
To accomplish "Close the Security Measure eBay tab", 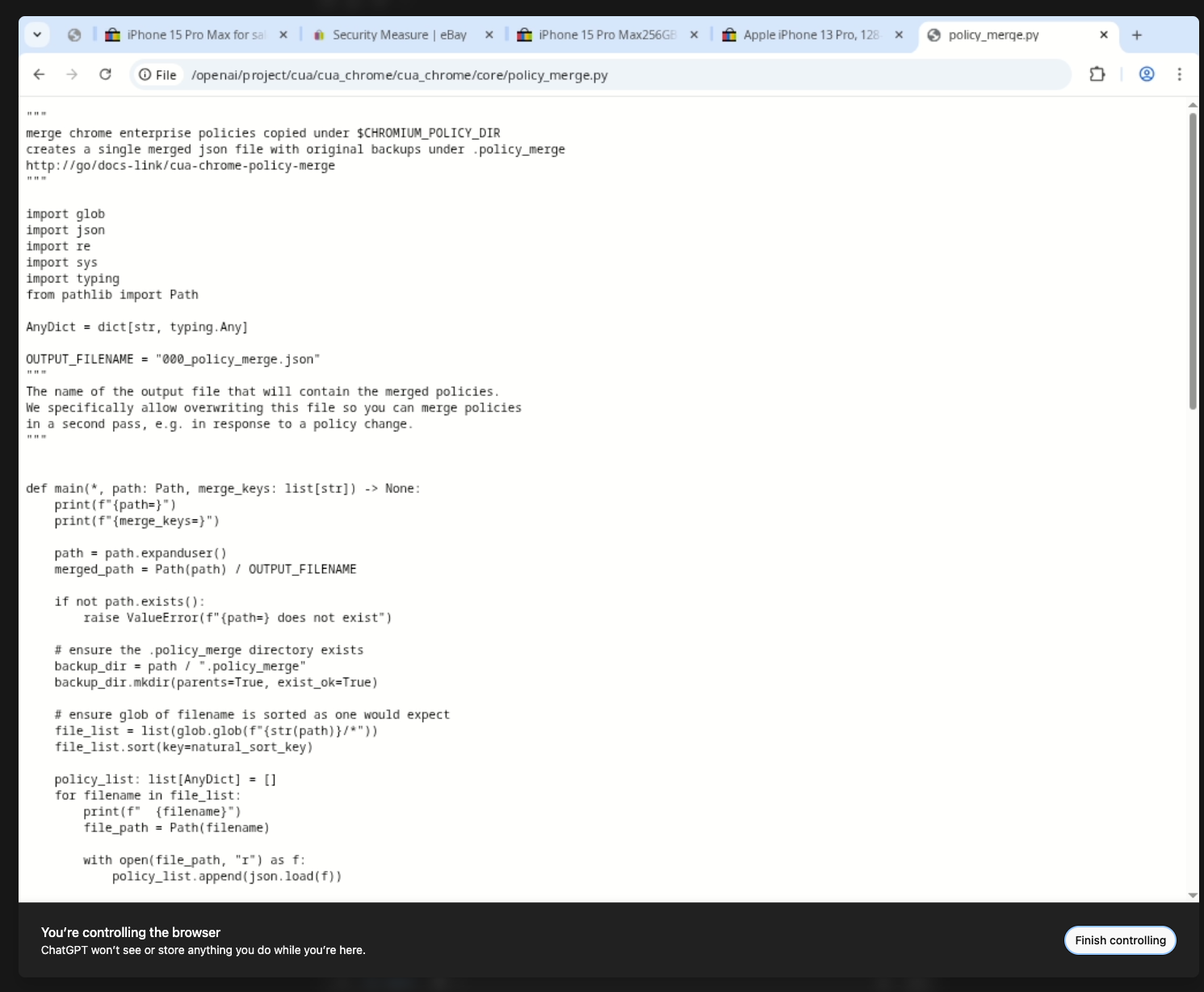I will point(489,35).
